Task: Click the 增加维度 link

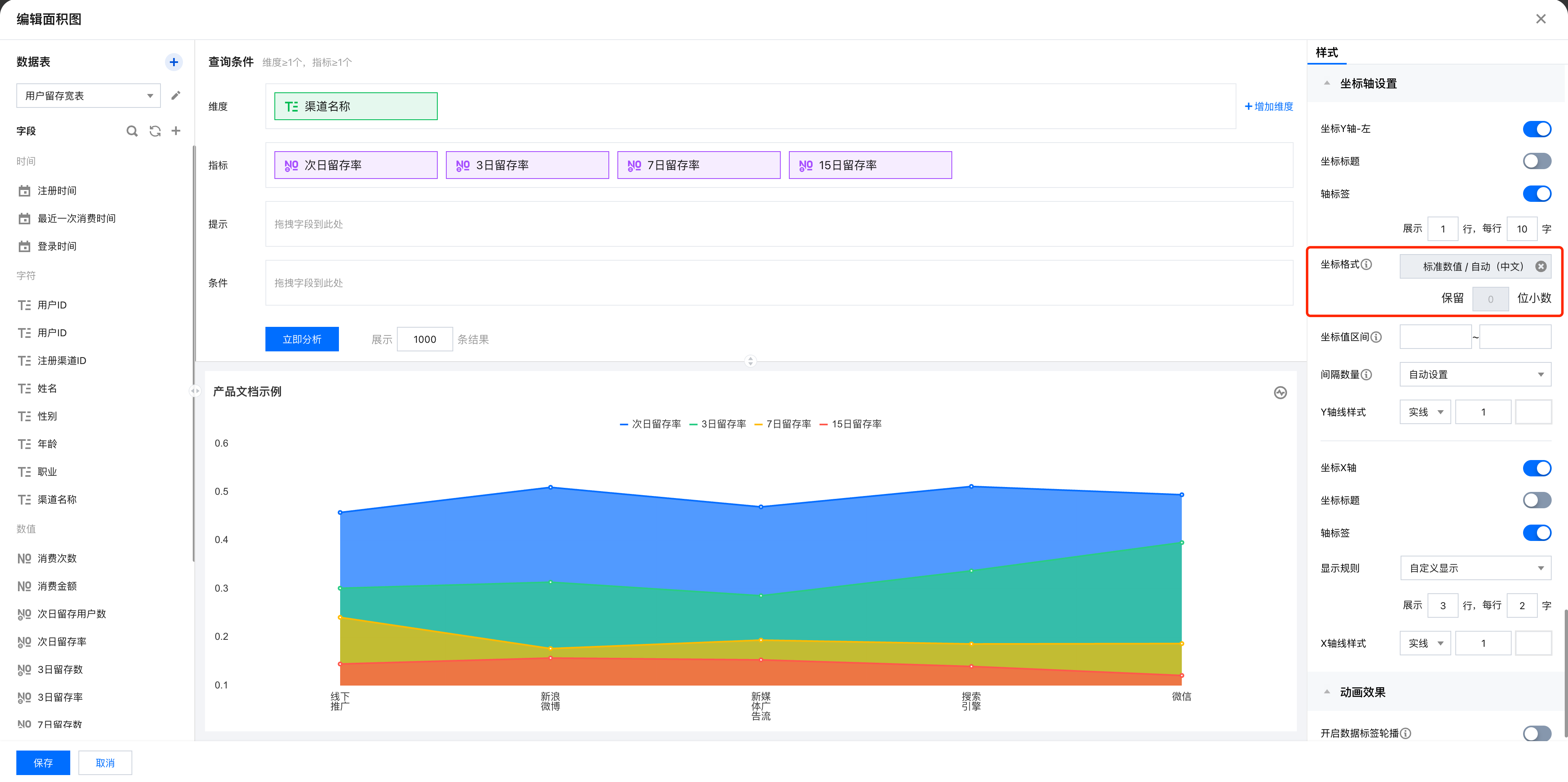Action: 1269,107
